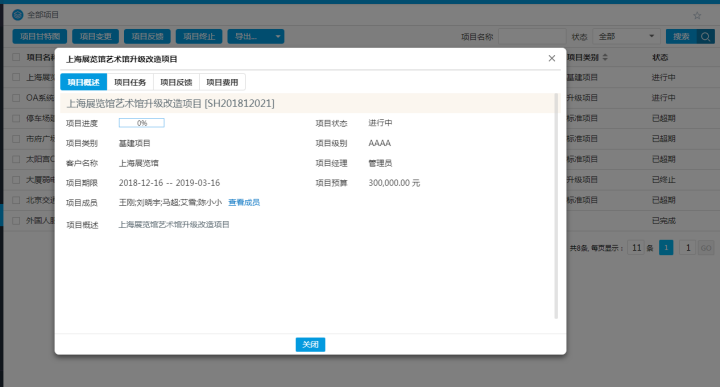This screenshot has width=720, height=388.
Task: Click the 关闭 button in dialog
Action: click(310, 344)
